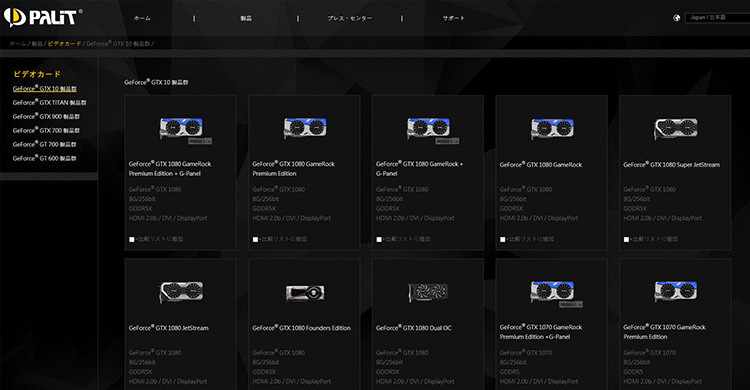The image size is (750, 390).
Task: Click the globe icon beside the region selector
Action: tap(676, 18)
